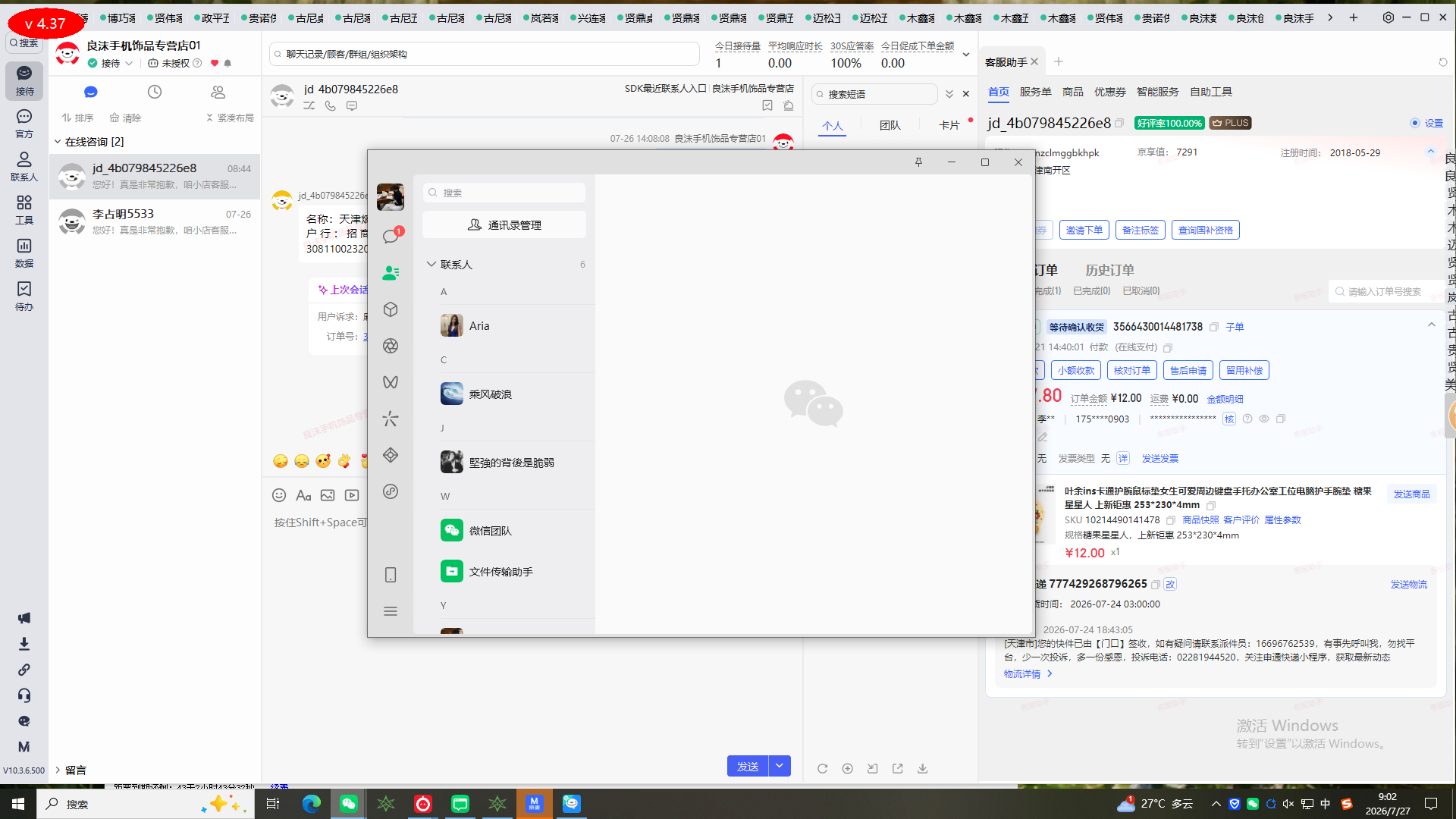Select the WeChat contacts sidebar icon
The width and height of the screenshot is (1456, 819).
click(391, 273)
